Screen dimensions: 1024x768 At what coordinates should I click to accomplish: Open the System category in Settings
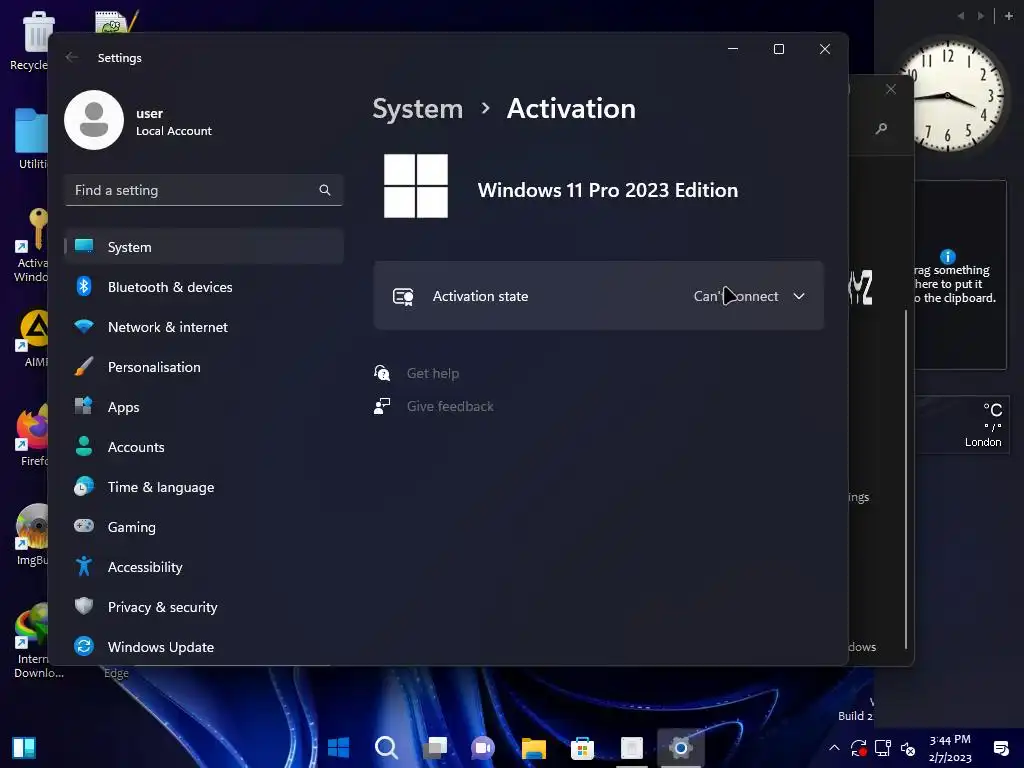[x=204, y=247]
